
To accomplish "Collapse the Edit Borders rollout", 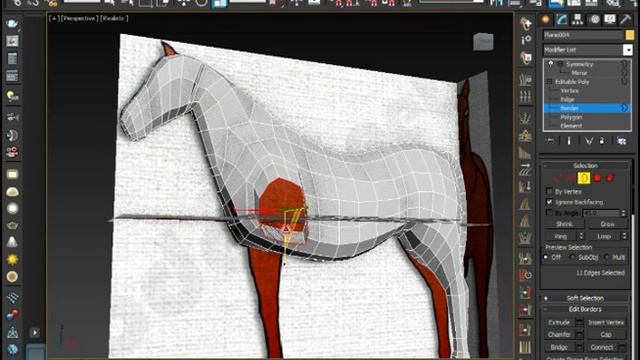I will pyautogui.click(x=585, y=309).
